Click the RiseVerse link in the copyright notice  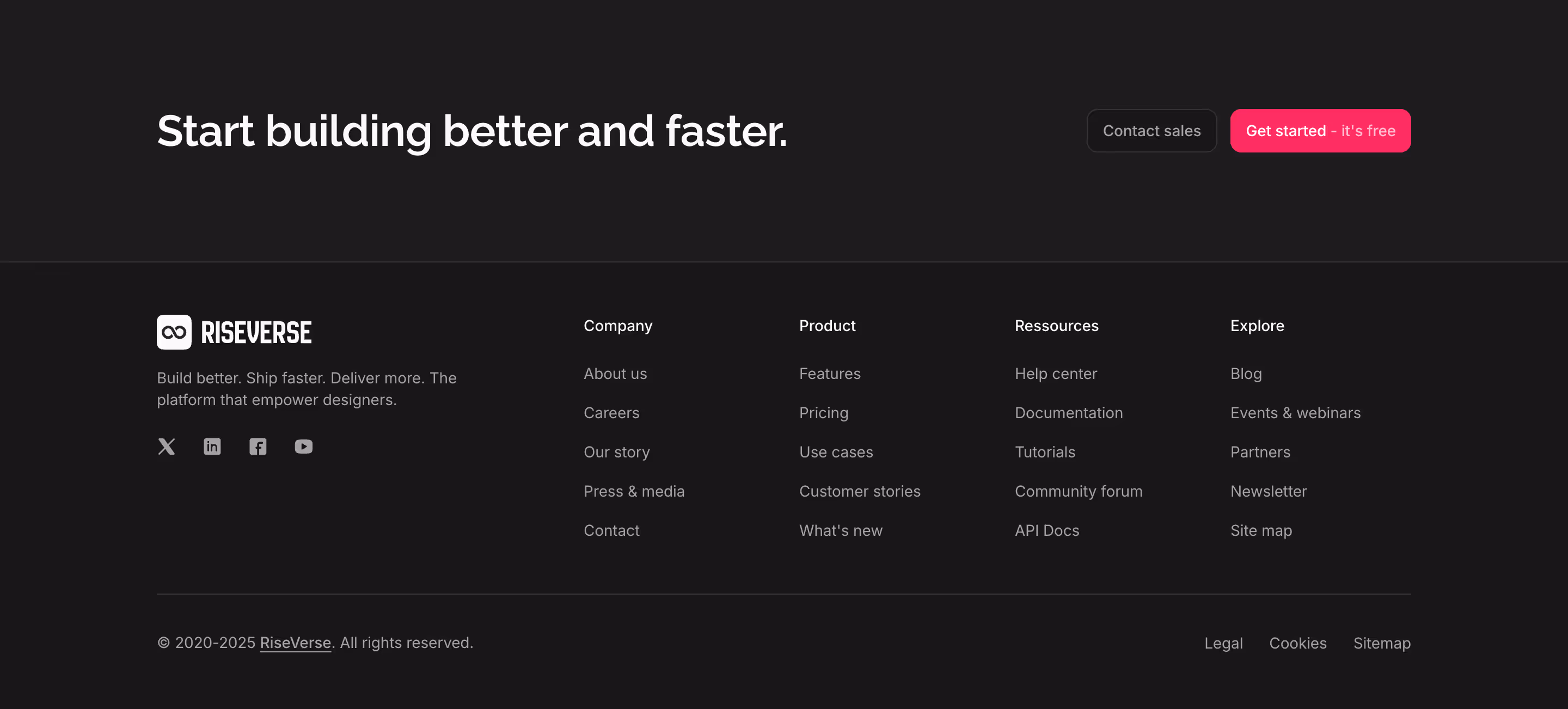click(295, 643)
